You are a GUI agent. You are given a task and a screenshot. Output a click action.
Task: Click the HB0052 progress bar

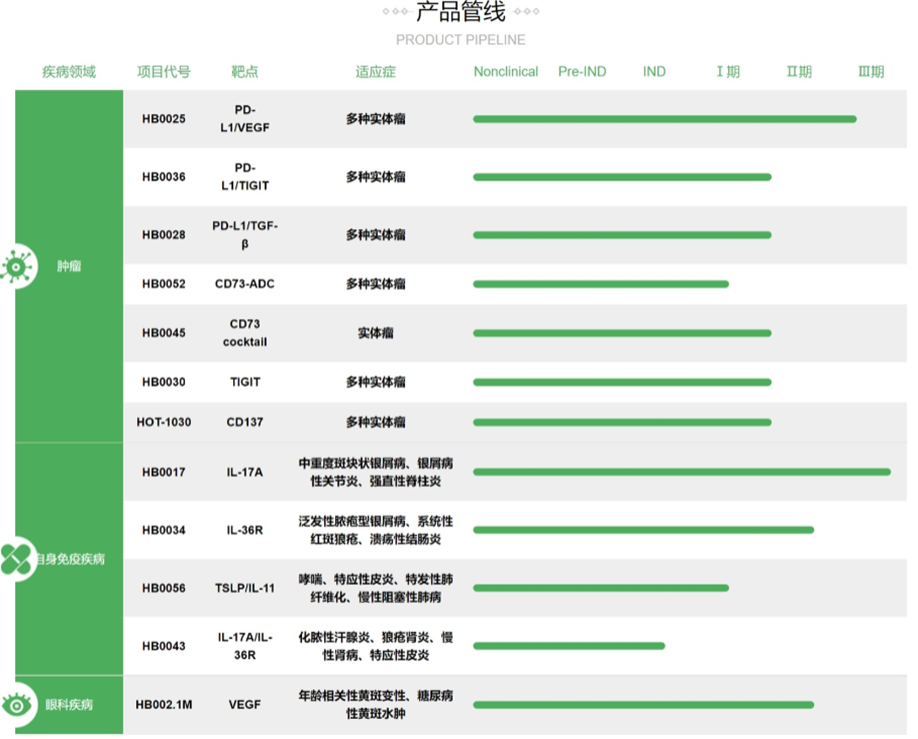coord(600,284)
